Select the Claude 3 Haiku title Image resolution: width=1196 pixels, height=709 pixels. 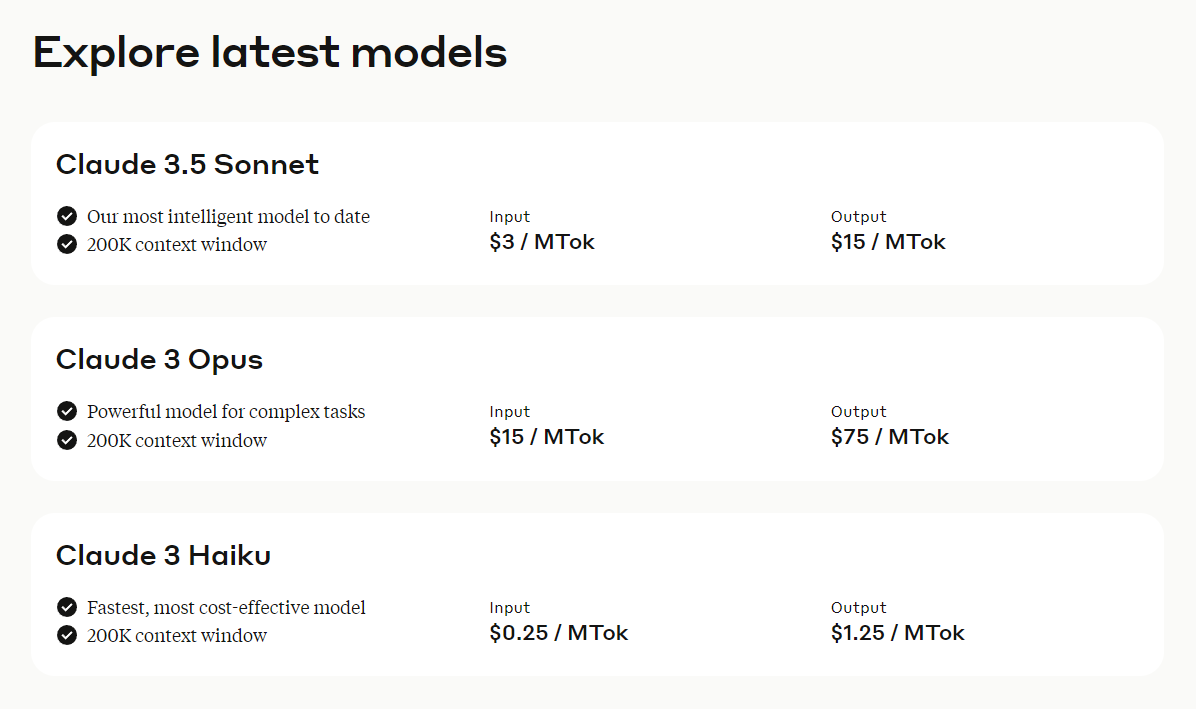click(163, 555)
